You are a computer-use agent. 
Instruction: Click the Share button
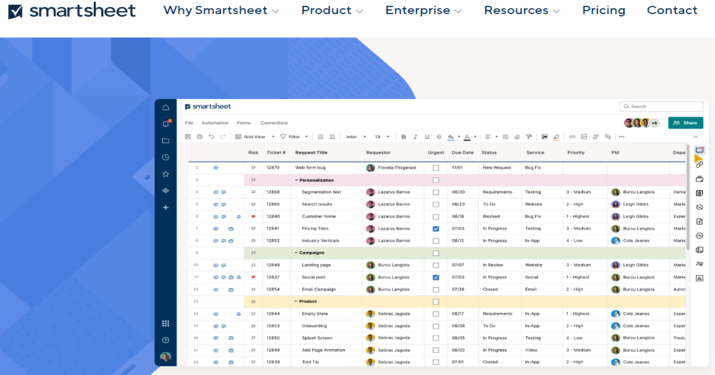click(x=685, y=123)
